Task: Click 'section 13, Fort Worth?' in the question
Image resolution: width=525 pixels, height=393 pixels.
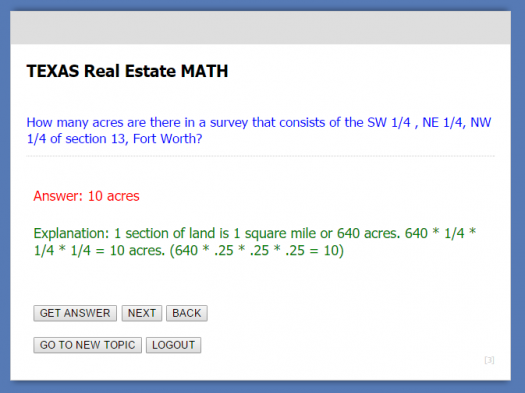Action: (134, 139)
